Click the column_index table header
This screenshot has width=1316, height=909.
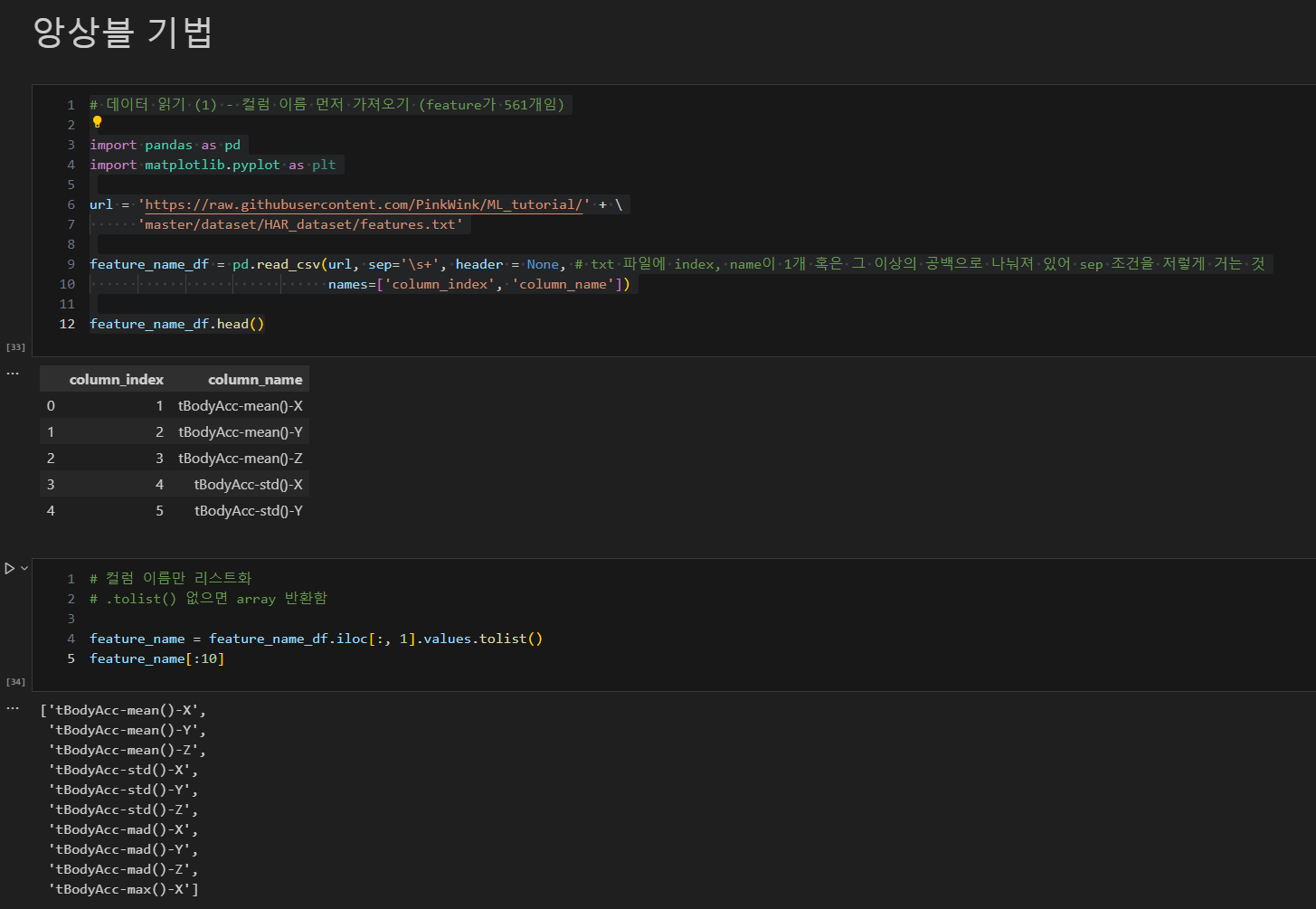[x=116, y=380]
